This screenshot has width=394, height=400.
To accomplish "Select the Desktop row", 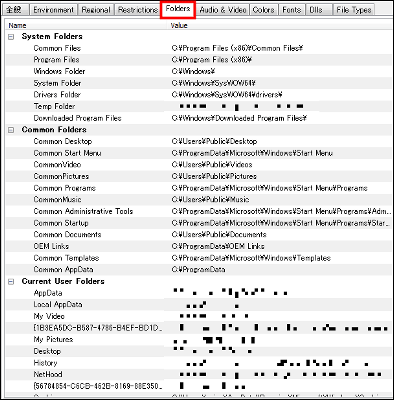I will [x=199, y=352].
